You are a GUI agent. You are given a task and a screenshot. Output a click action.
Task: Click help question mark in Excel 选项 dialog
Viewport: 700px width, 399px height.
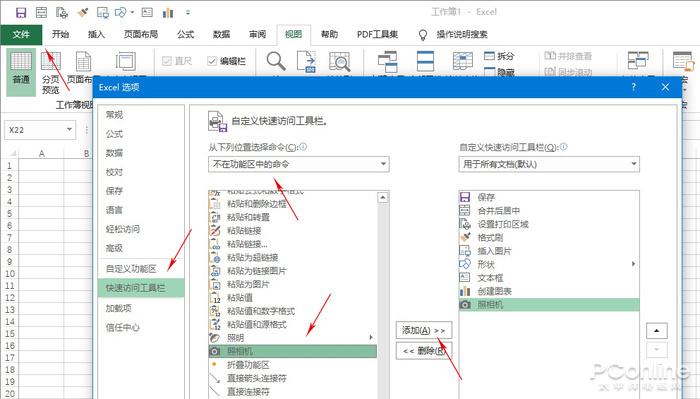pyautogui.click(x=633, y=87)
